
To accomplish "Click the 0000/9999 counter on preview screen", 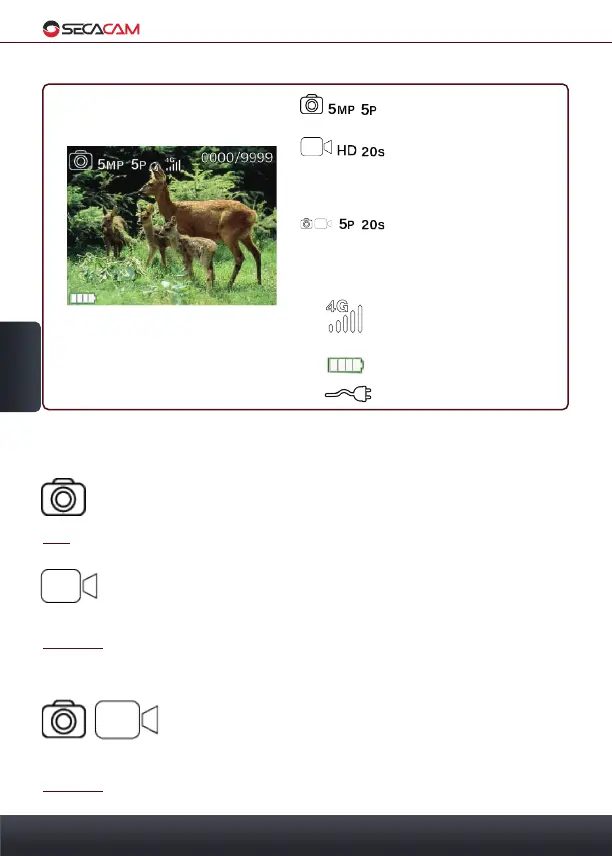I will click(x=237, y=158).
